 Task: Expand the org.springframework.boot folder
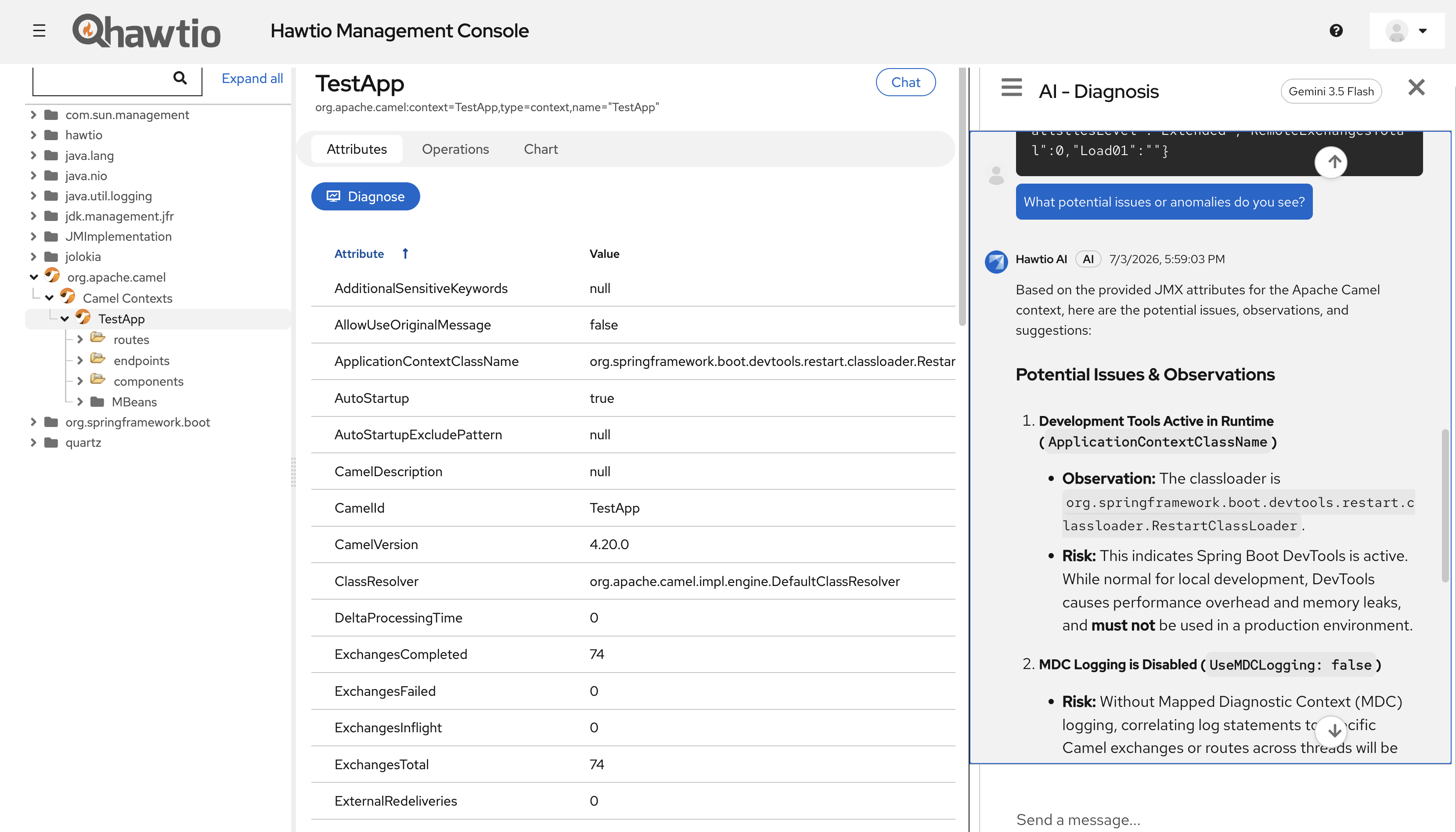[x=33, y=422]
